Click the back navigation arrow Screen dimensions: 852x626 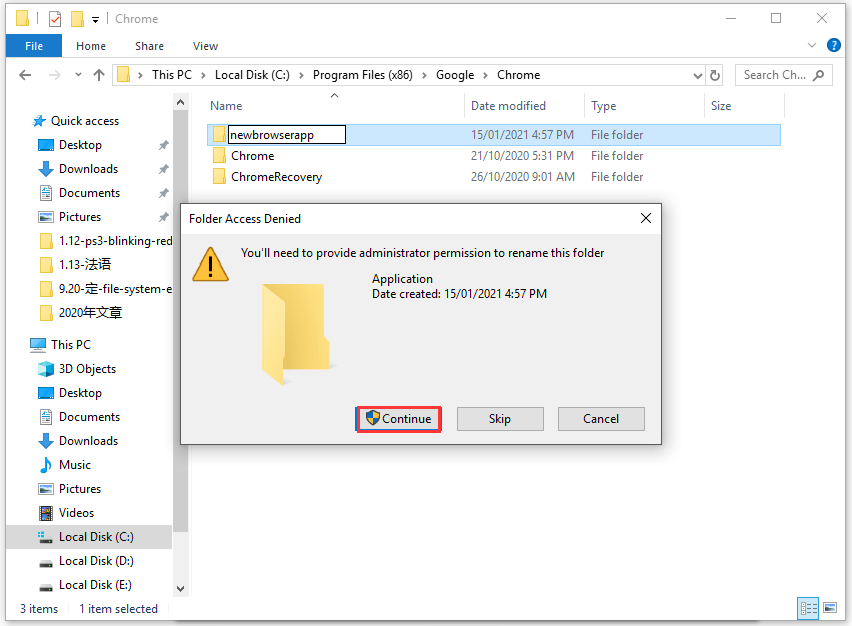(25, 74)
